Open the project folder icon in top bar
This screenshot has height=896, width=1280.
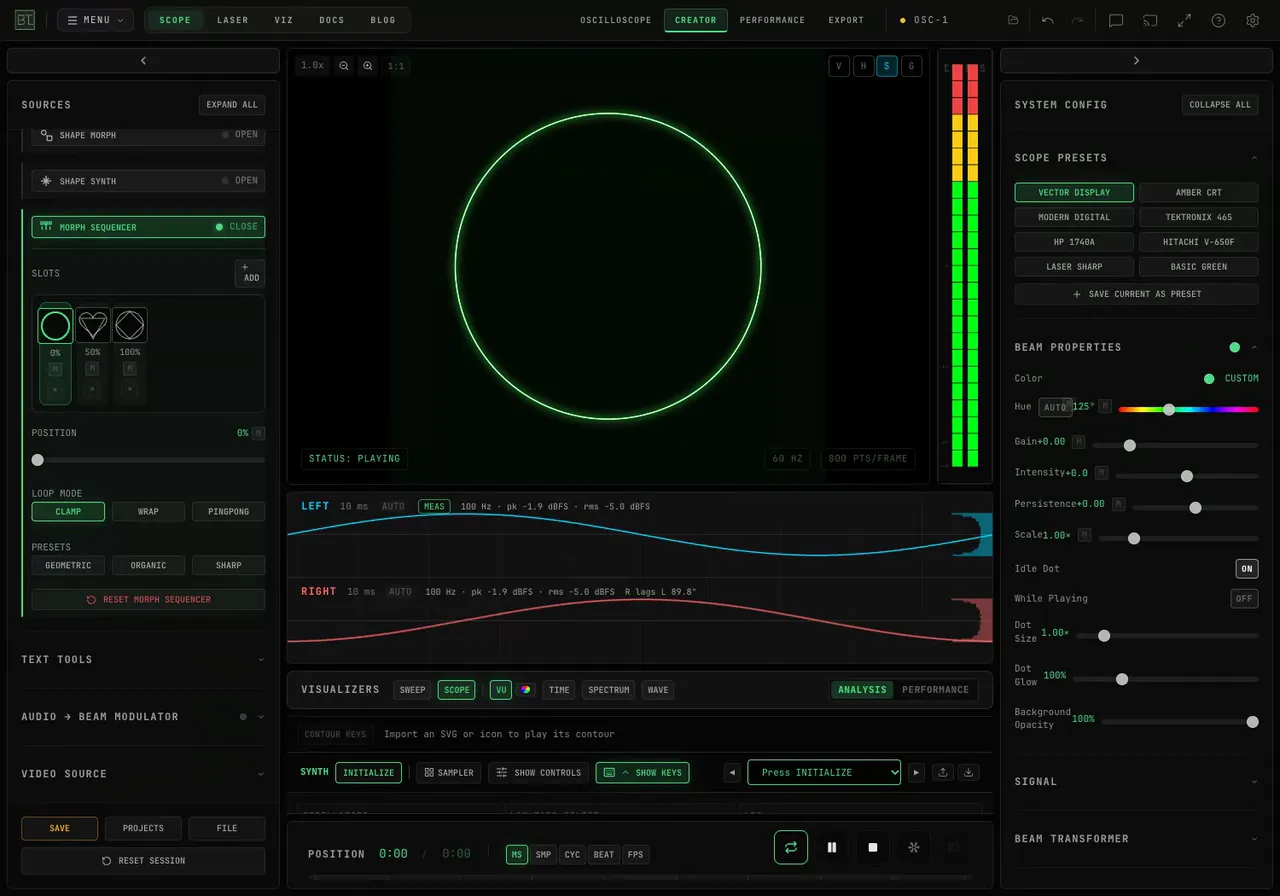point(1013,20)
